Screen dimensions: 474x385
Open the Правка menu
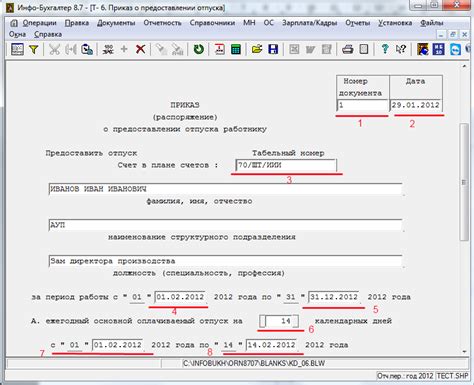tap(77, 23)
